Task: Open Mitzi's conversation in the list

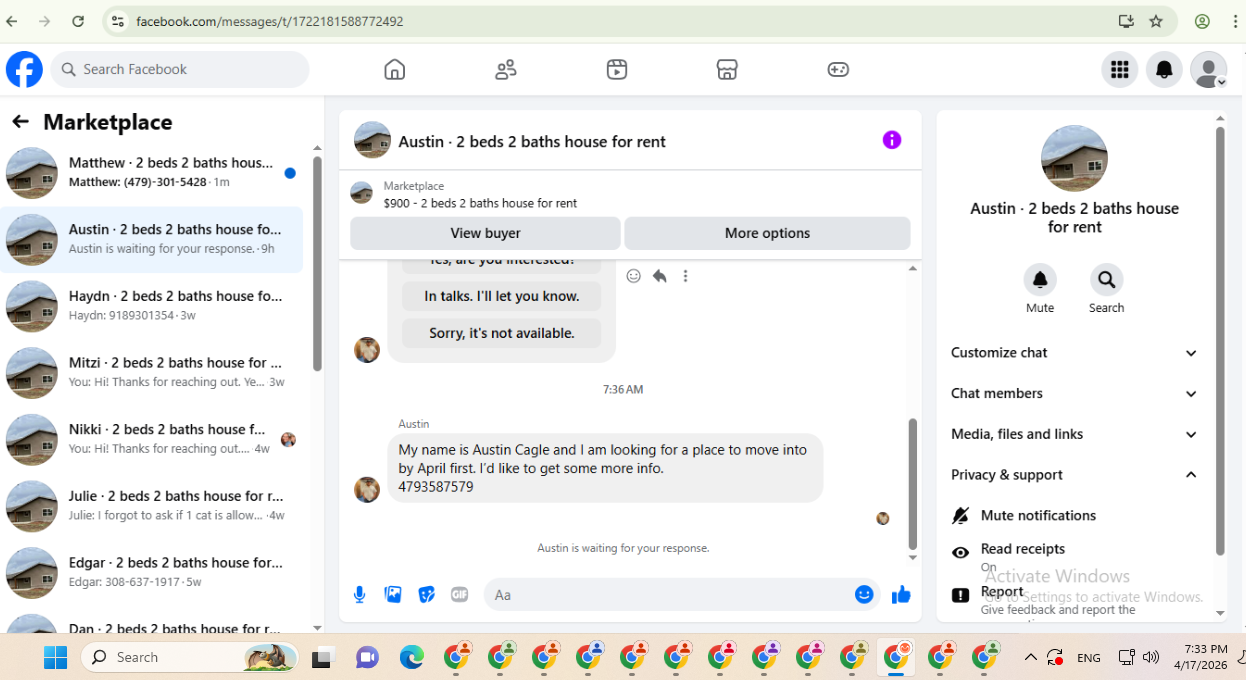Action: (152, 372)
